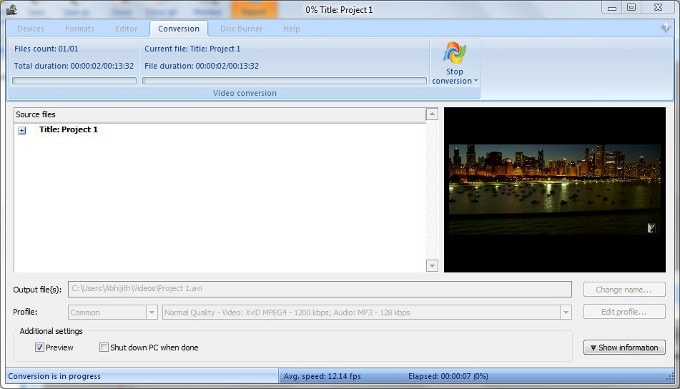
Task: Click the Show information button
Action: pyautogui.click(x=624, y=347)
